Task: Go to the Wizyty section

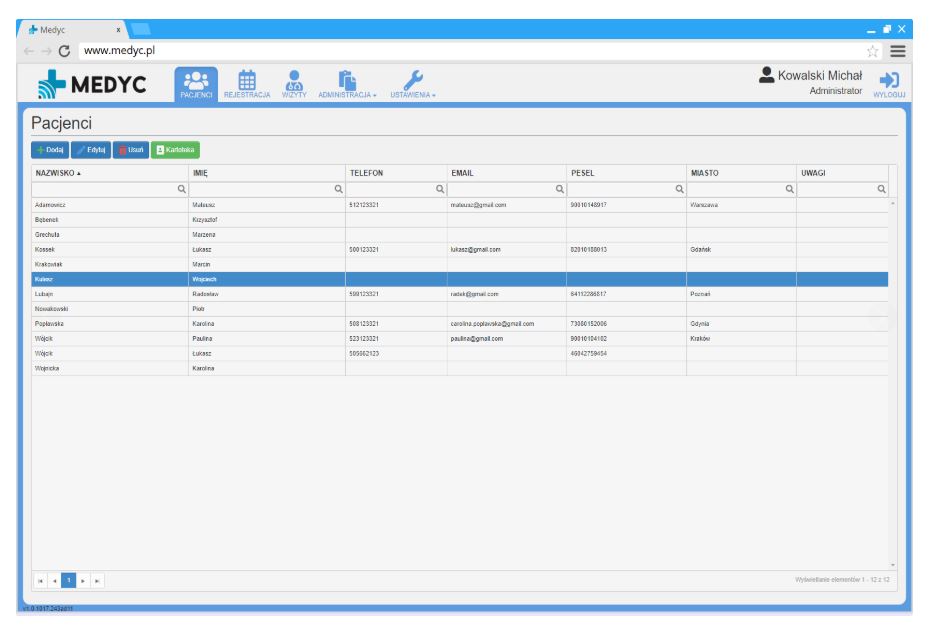Action: 294,84
